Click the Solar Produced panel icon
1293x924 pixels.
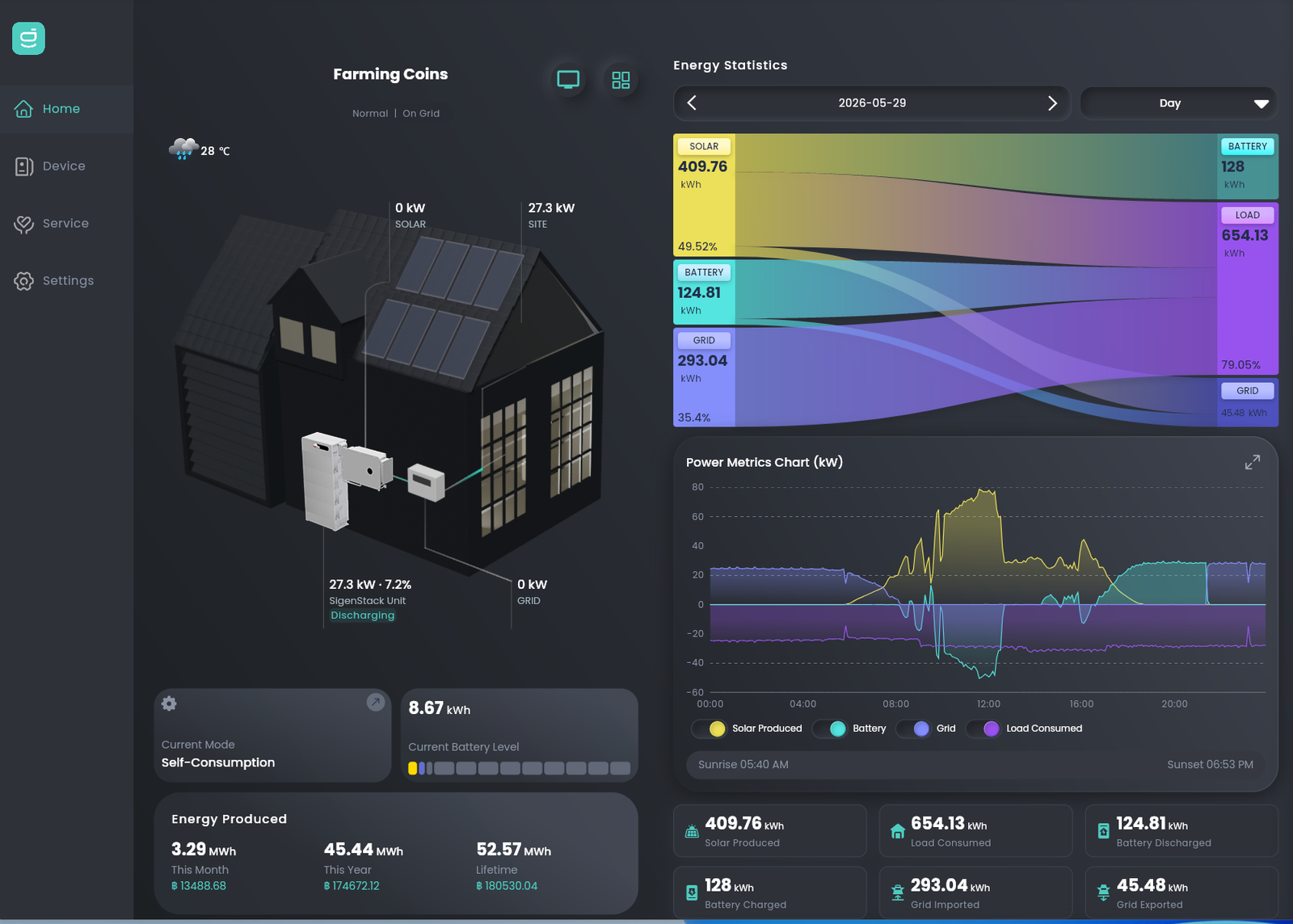(x=692, y=831)
